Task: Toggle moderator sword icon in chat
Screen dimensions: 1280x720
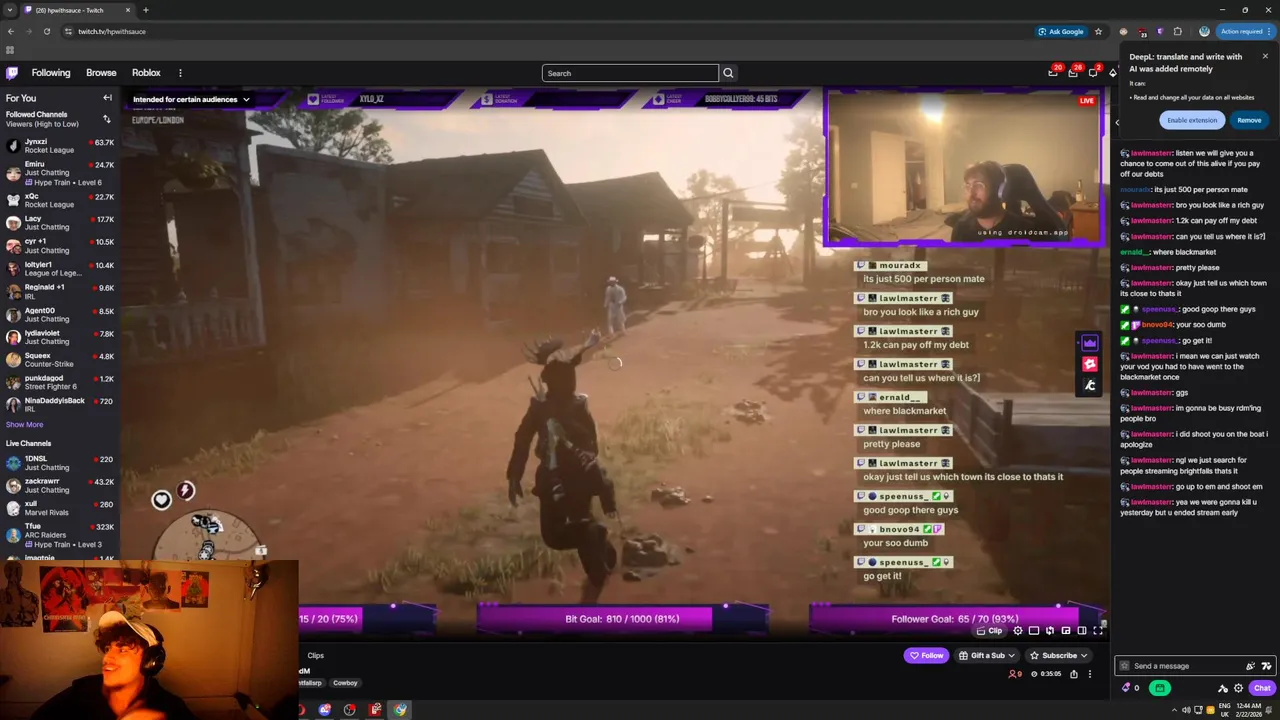Action: coord(1223,688)
